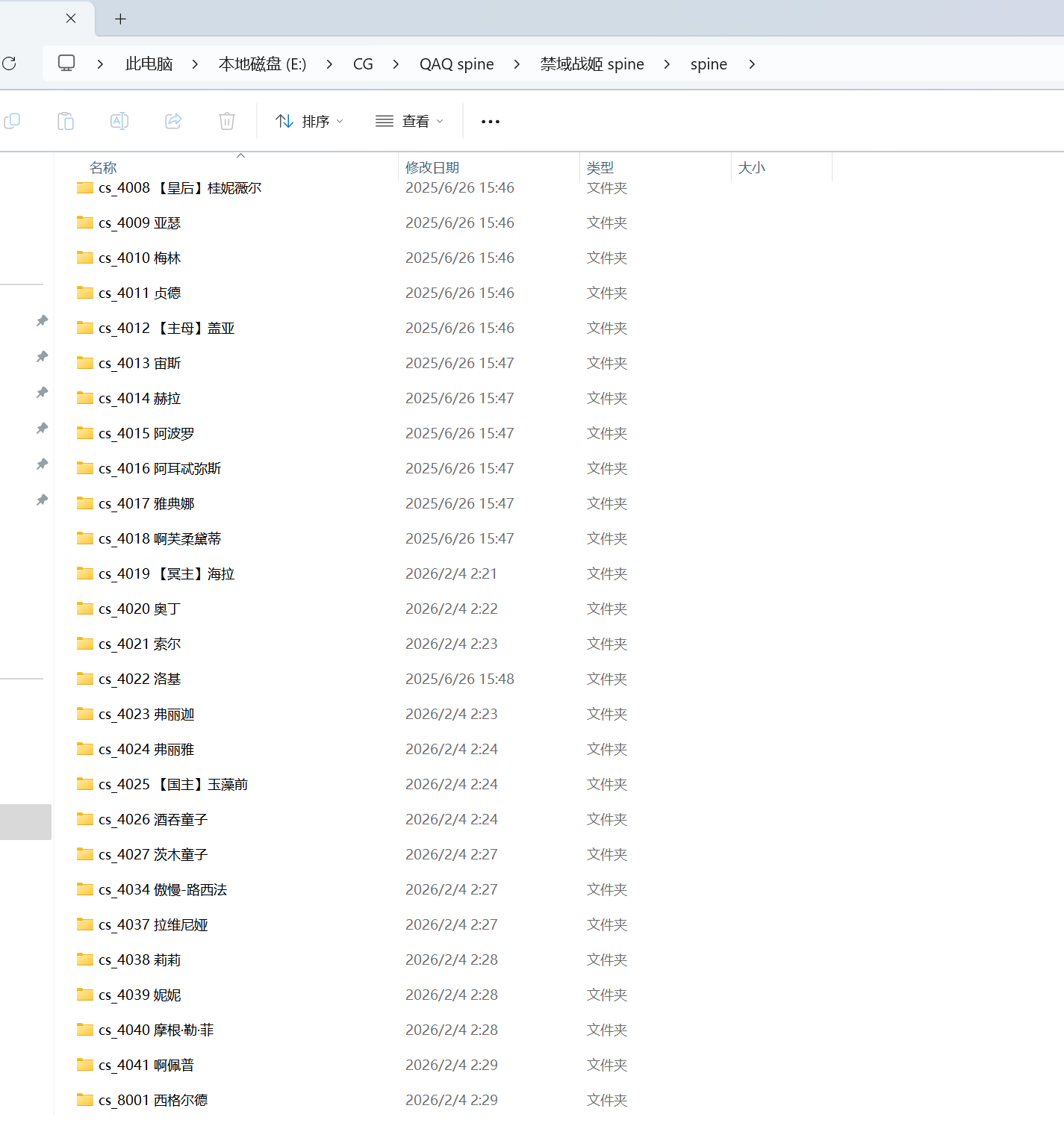Screen dimensions: 1064x1129
Task: Click the Paste clipboard icon
Action: (x=66, y=121)
